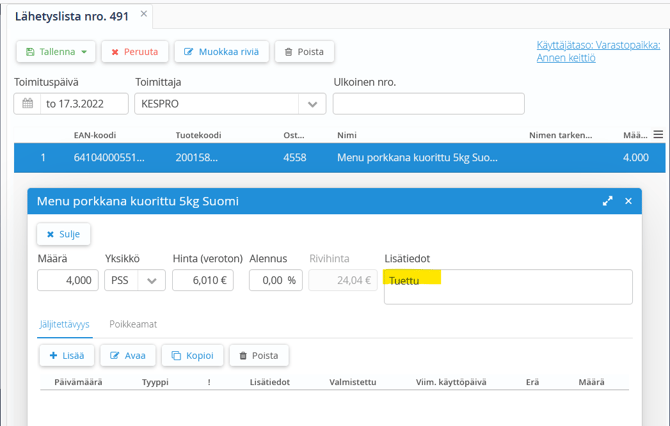
Task: Click the Lisätiedot text area with Tuettu
Action: point(508,287)
